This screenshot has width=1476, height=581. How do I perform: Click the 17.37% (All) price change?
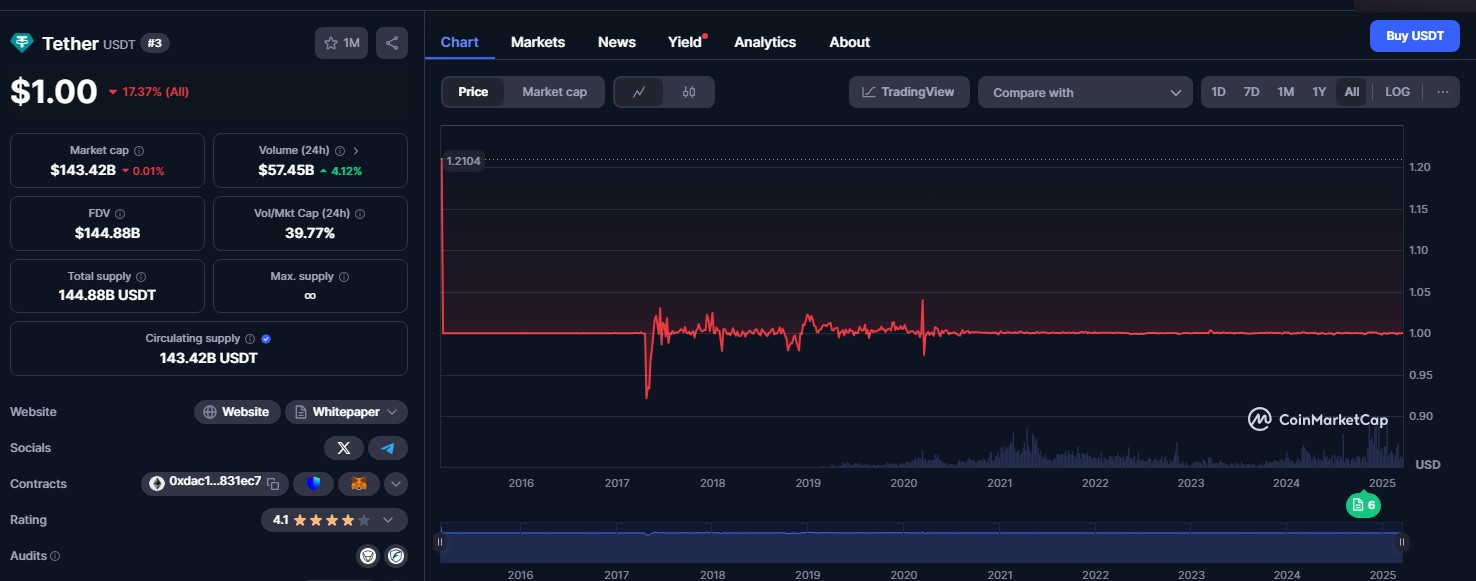148,92
